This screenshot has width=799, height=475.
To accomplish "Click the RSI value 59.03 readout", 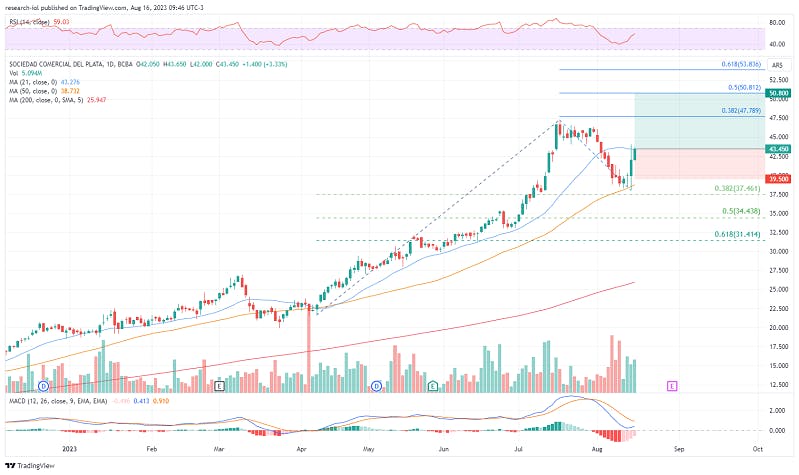I will [x=61, y=22].
